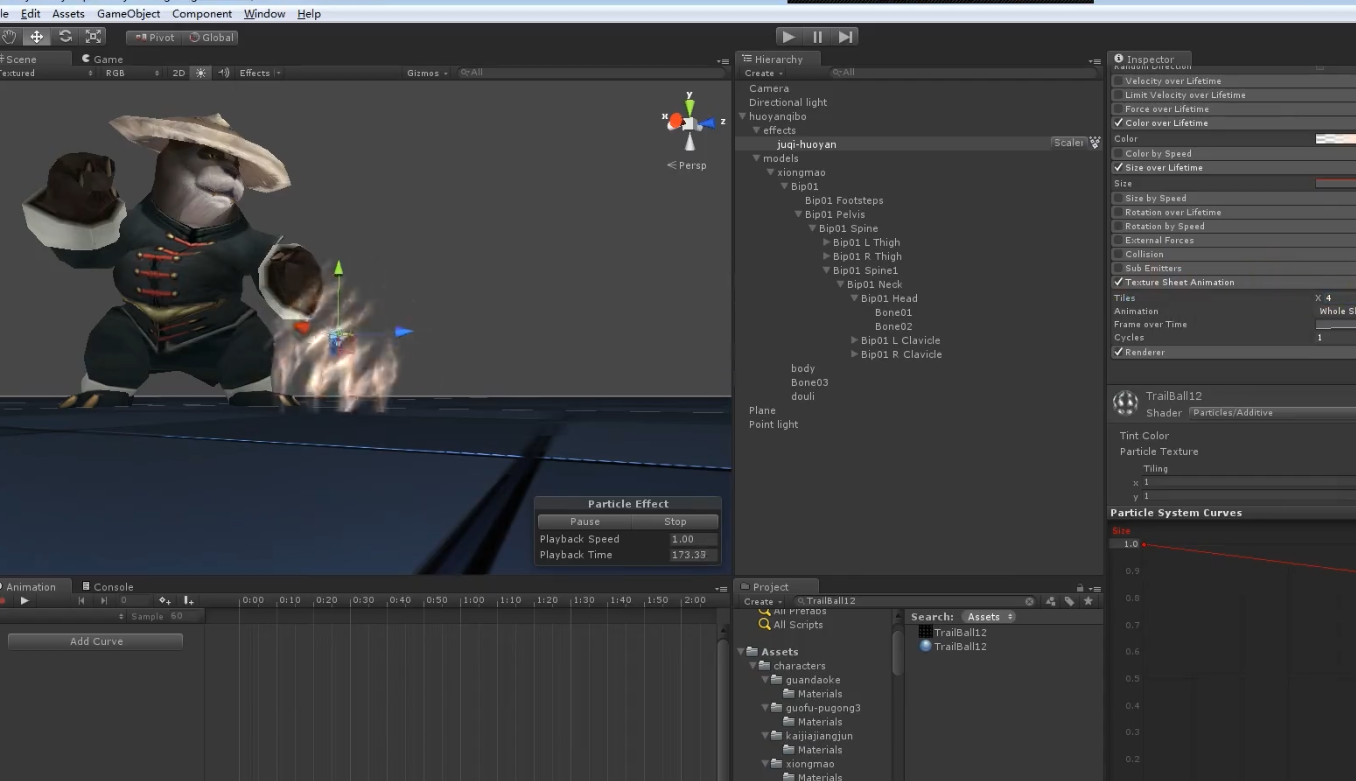
Task: Open the Window menu
Action: (264, 14)
